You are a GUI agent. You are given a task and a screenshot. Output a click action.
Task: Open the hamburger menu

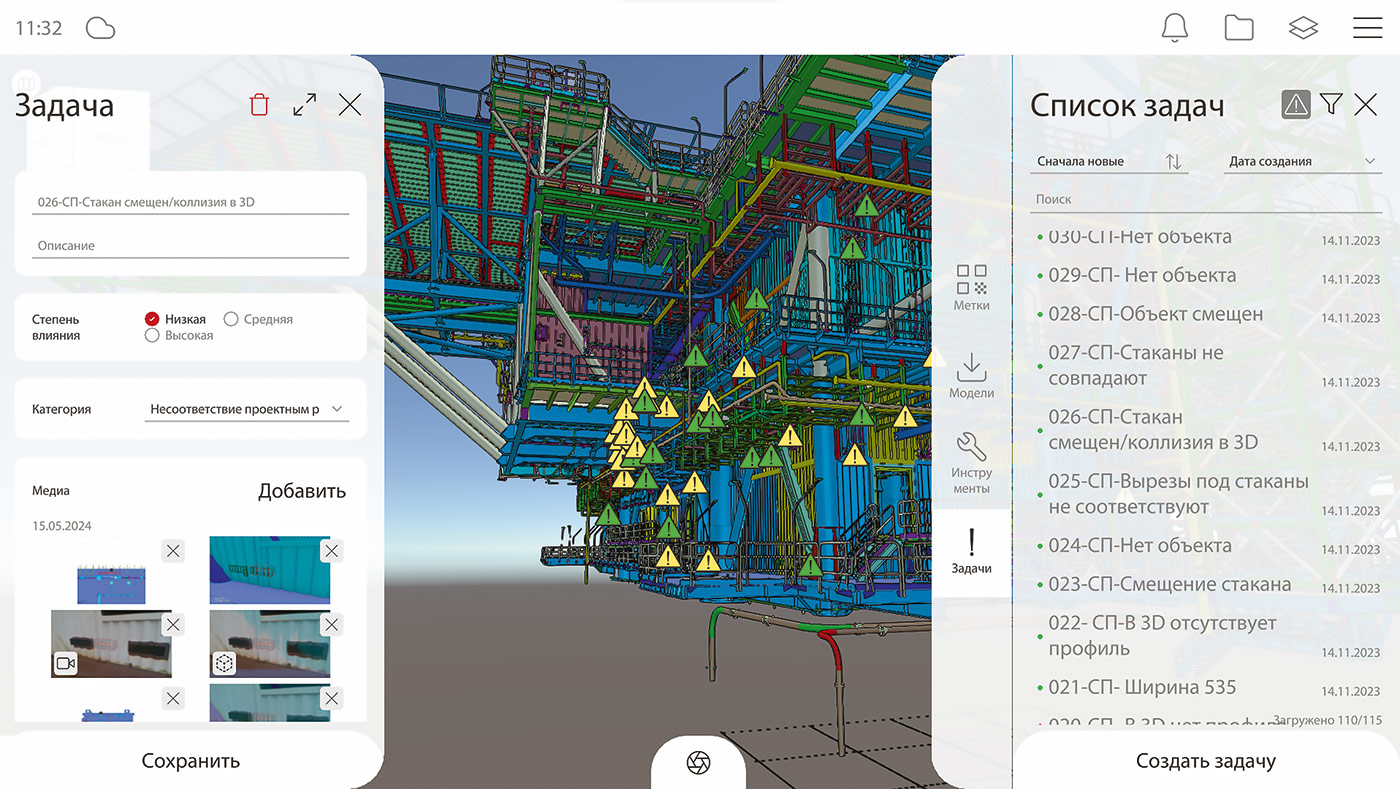(1367, 28)
